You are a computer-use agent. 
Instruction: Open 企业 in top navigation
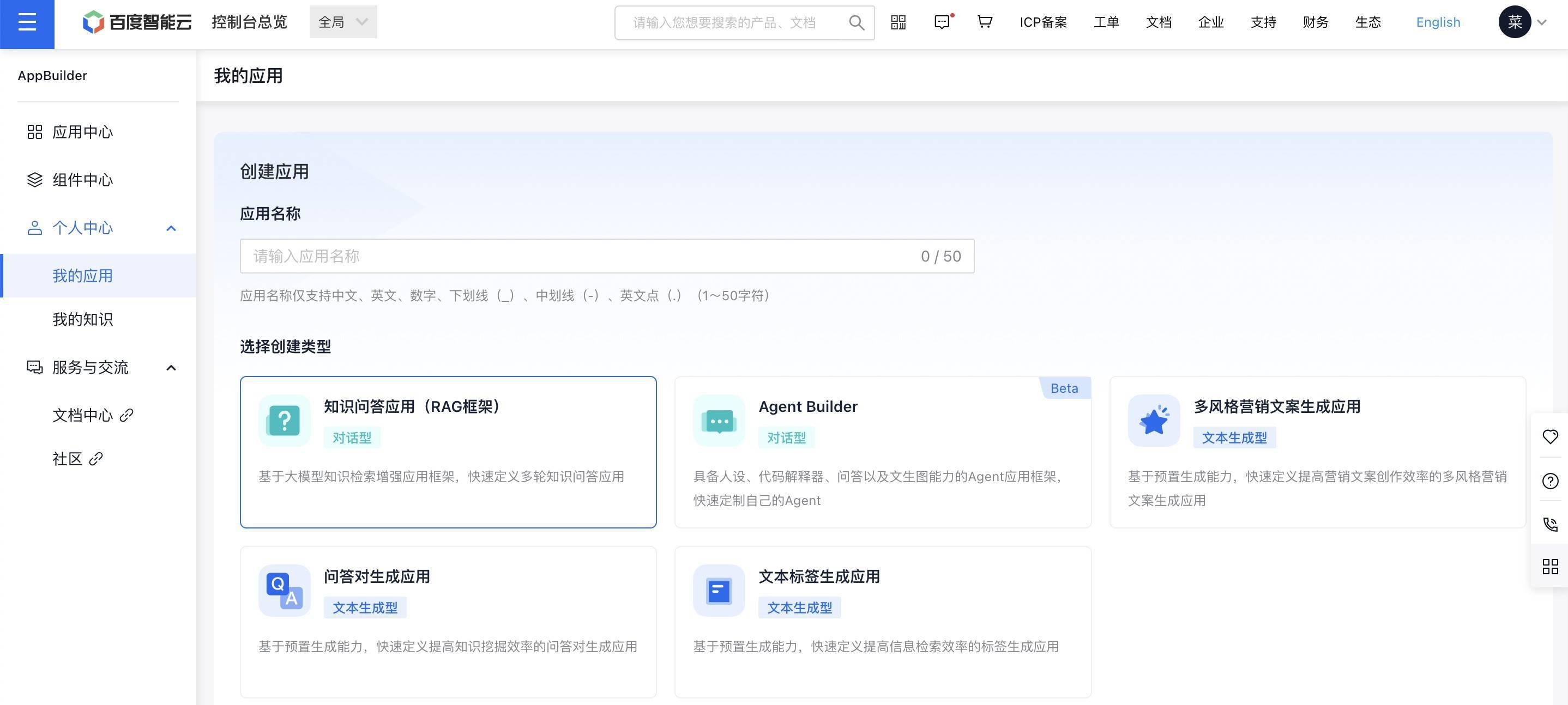tap(1211, 22)
